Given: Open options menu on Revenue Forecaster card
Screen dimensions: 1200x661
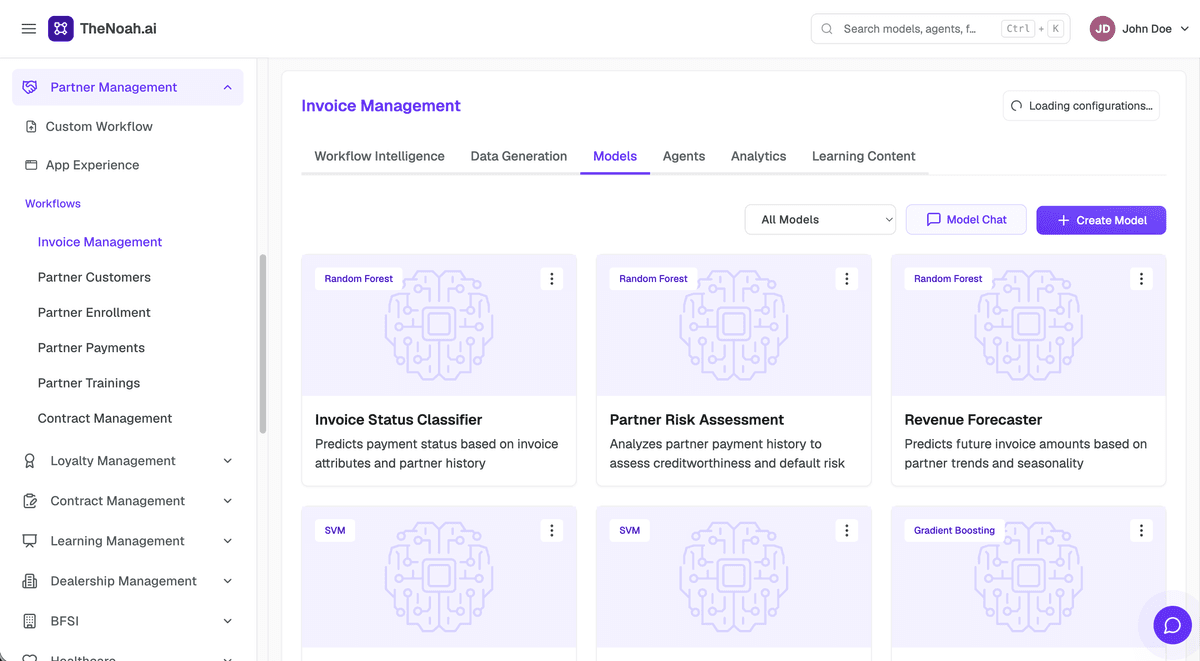Looking at the screenshot, I should click(1141, 279).
